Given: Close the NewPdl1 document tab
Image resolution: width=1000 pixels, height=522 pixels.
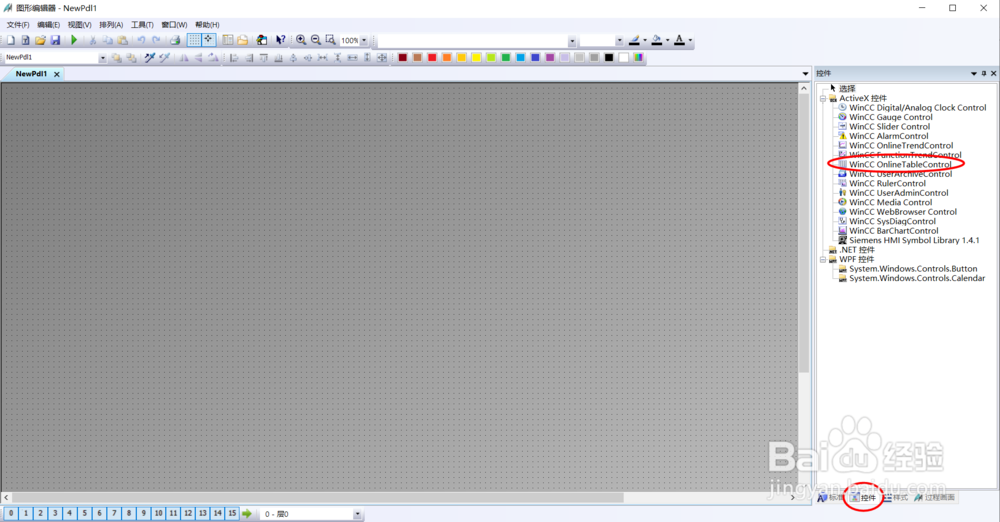Looking at the screenshot, I should tap(57, 74).
